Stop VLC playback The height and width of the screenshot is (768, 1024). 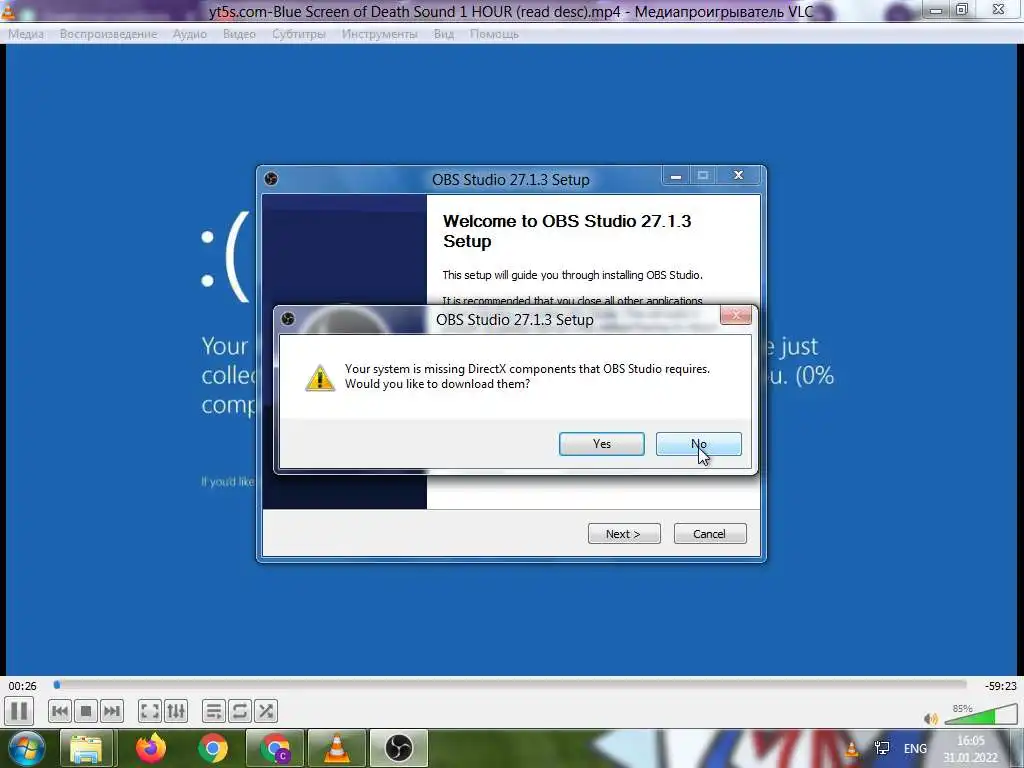click(x=86, y=711)
